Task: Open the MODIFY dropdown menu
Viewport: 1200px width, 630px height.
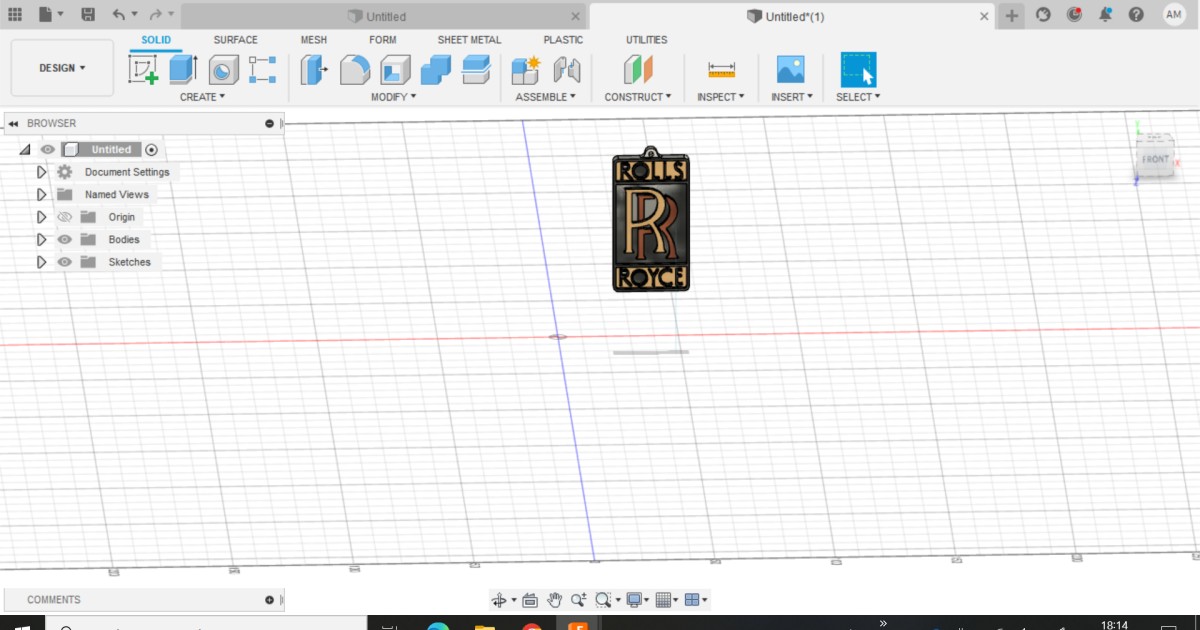Action: pos(393,97)
